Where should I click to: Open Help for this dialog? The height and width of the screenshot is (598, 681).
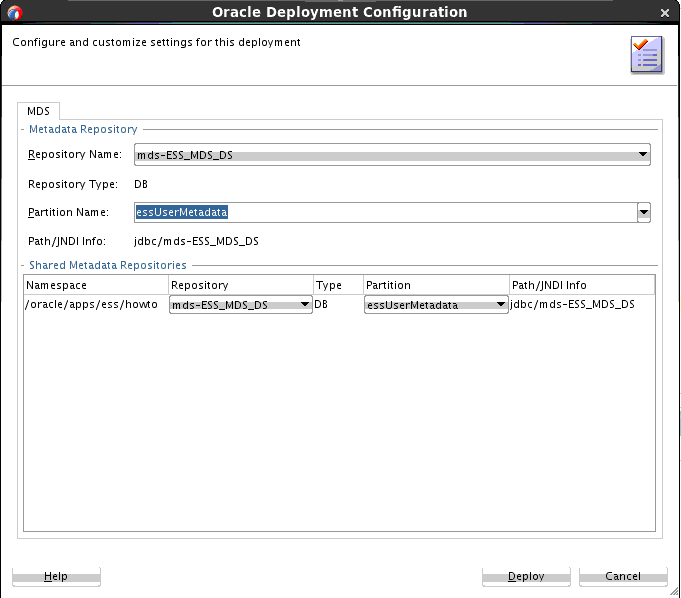pyautogui.click(x=56, y=576)
